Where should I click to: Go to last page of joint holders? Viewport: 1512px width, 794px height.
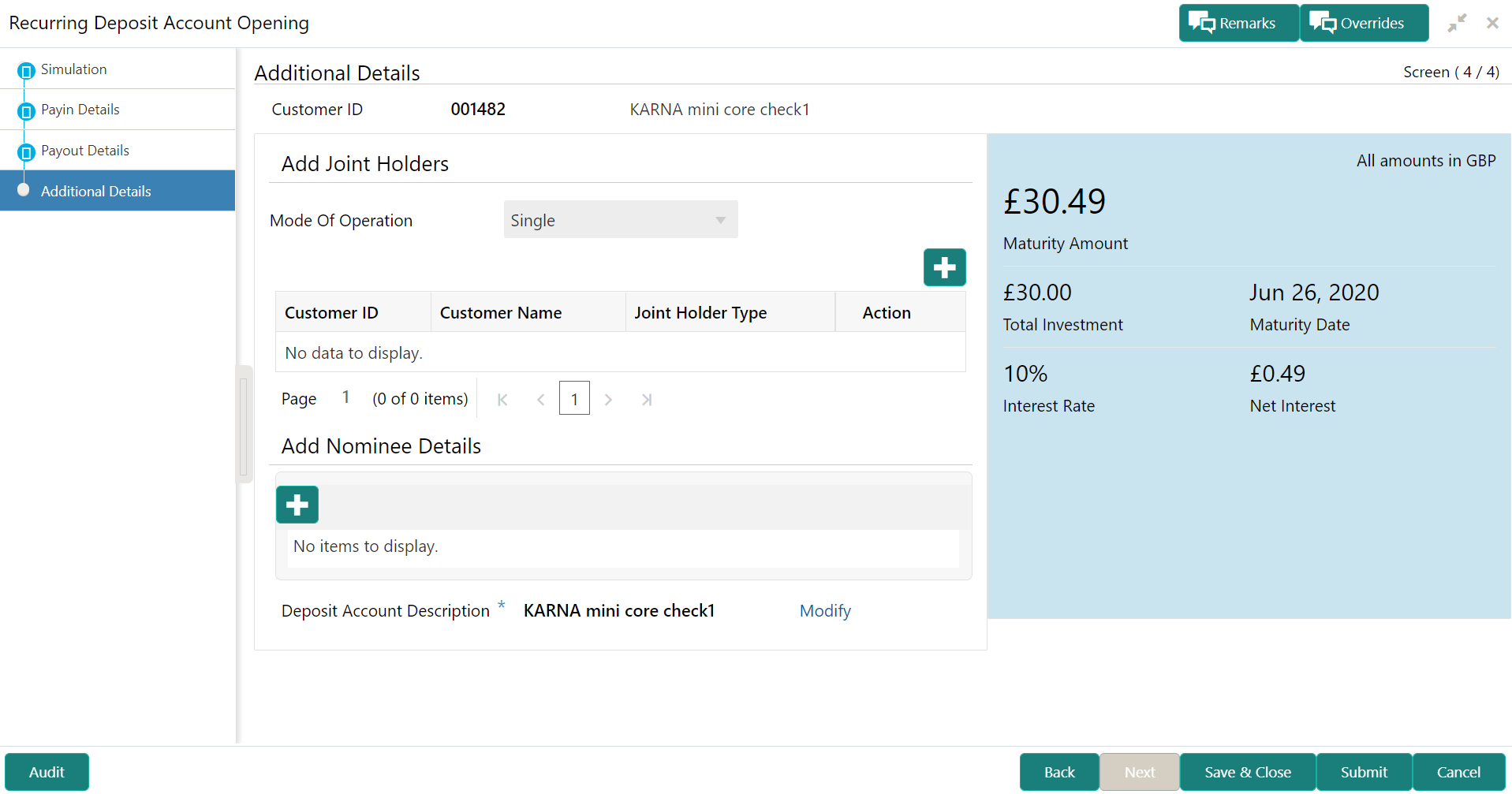coord(647,400)
